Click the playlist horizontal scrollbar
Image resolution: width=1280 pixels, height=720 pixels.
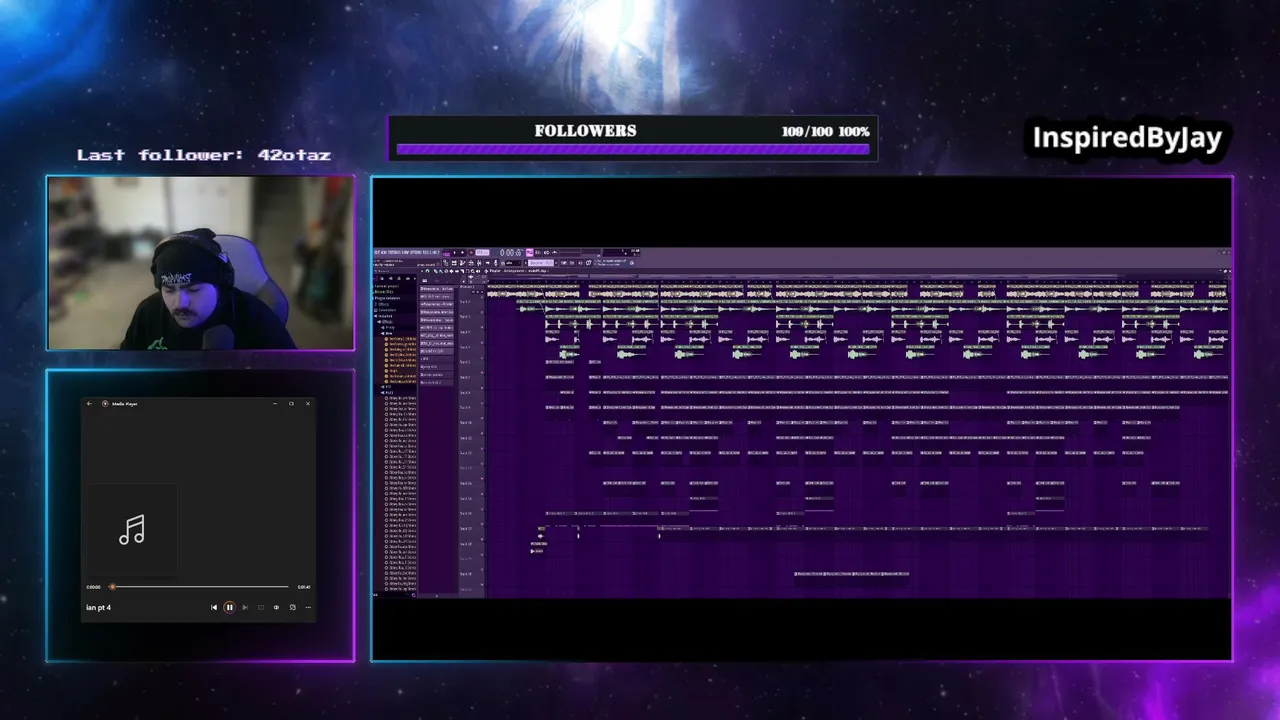pyautogui.click(x=856, y=278)
